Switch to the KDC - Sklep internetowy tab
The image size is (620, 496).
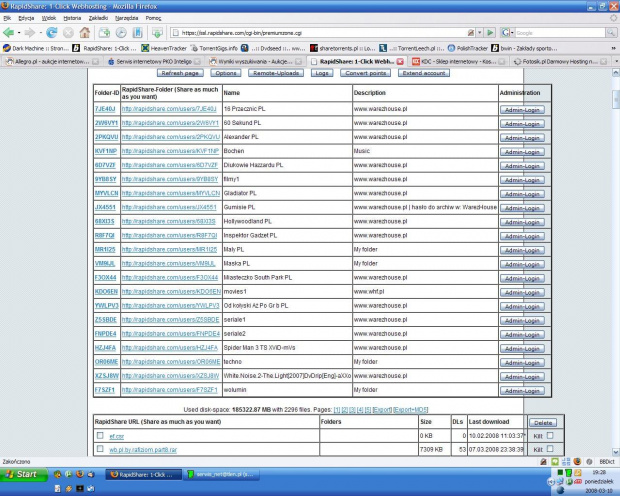pyautogui.click(x=458, y=62)
